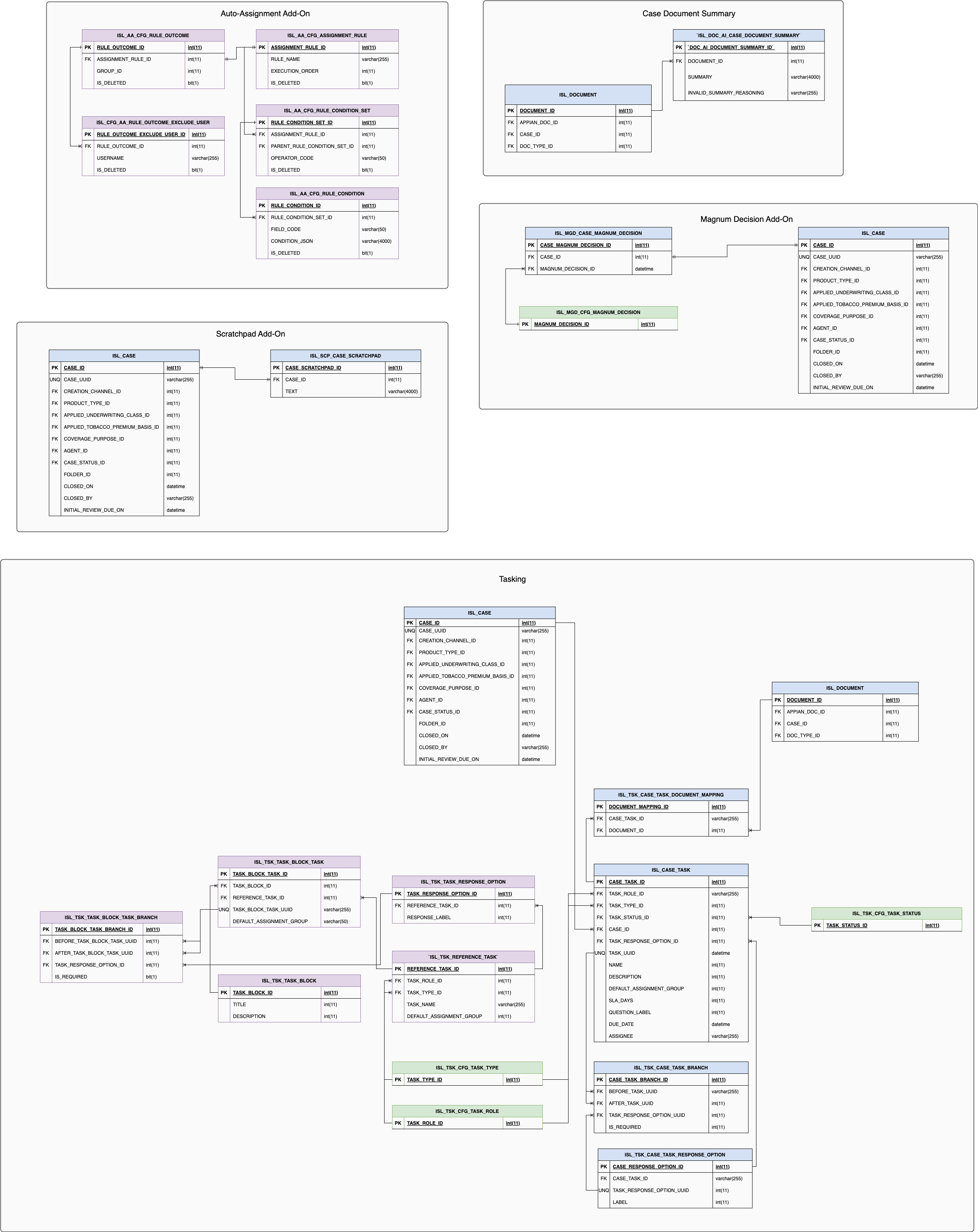Click the ISL_DOC_AI_CASE_DOCUMENT_SUMMARY table header
The height and width of the screenshot is (1232, 978).
749,36
